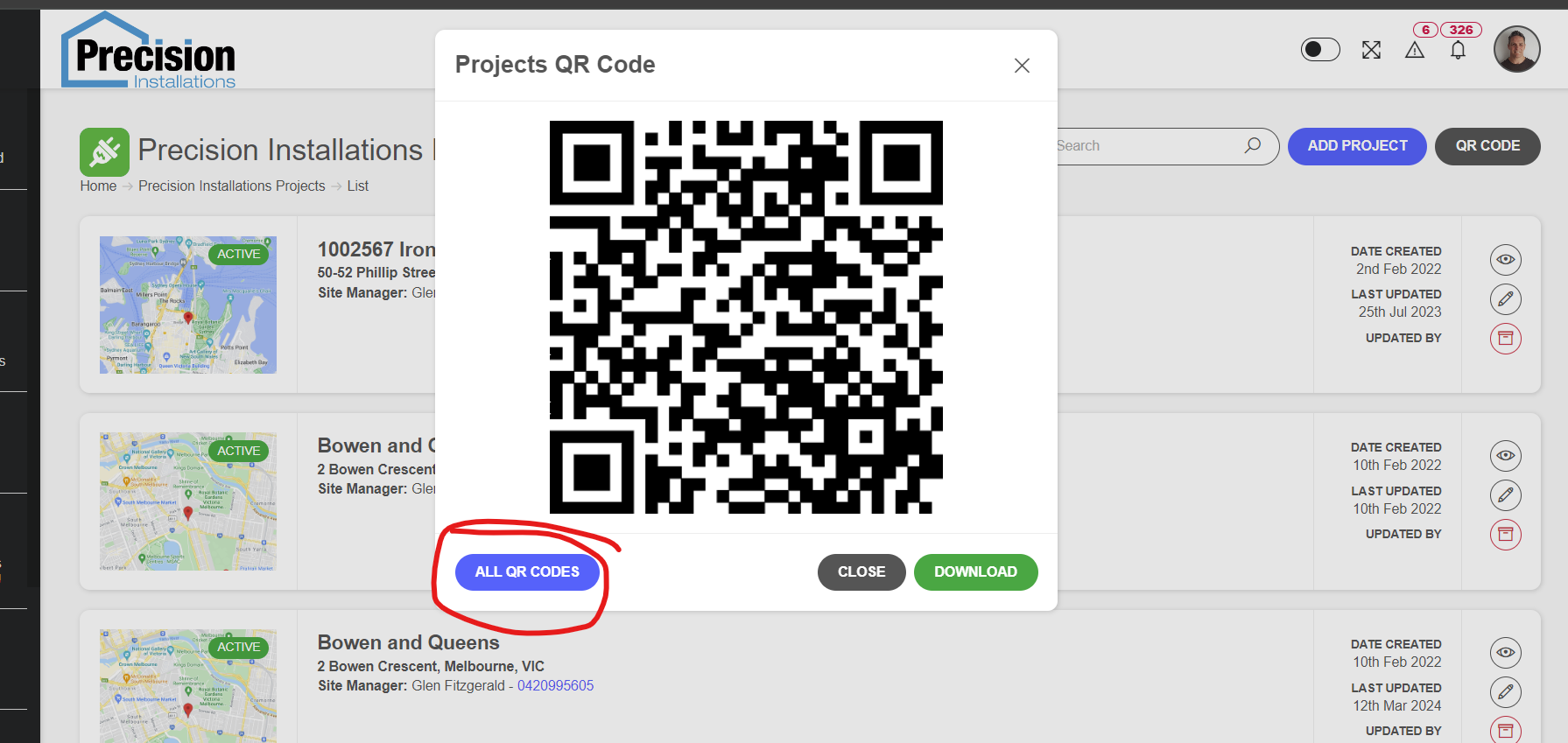The image size is (1568, 743).
Task: Open the Melbourne map thumbnail of second project
Action: (188, 501)
